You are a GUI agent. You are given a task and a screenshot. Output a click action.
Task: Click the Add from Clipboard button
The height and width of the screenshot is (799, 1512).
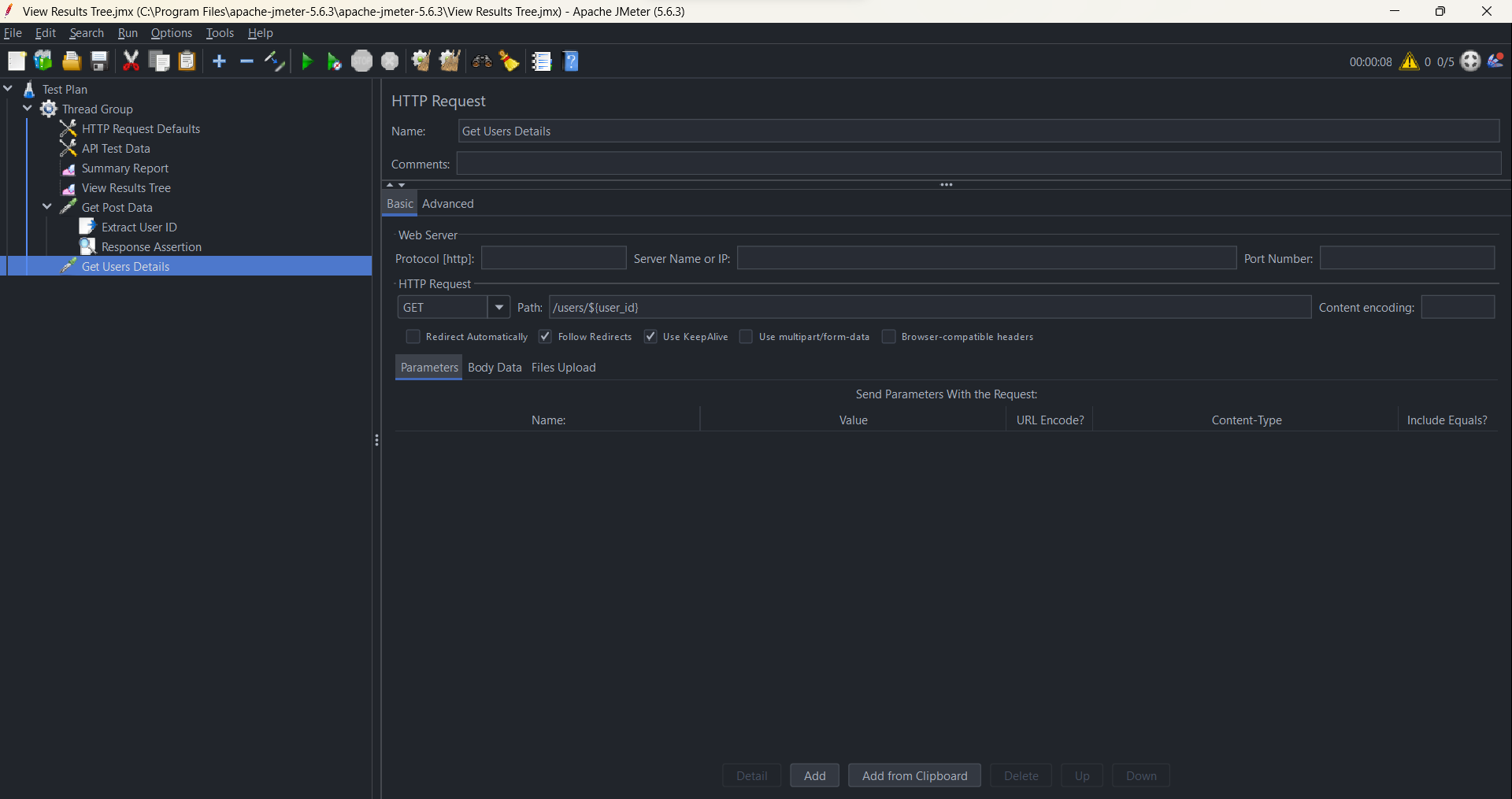point(913,775)
